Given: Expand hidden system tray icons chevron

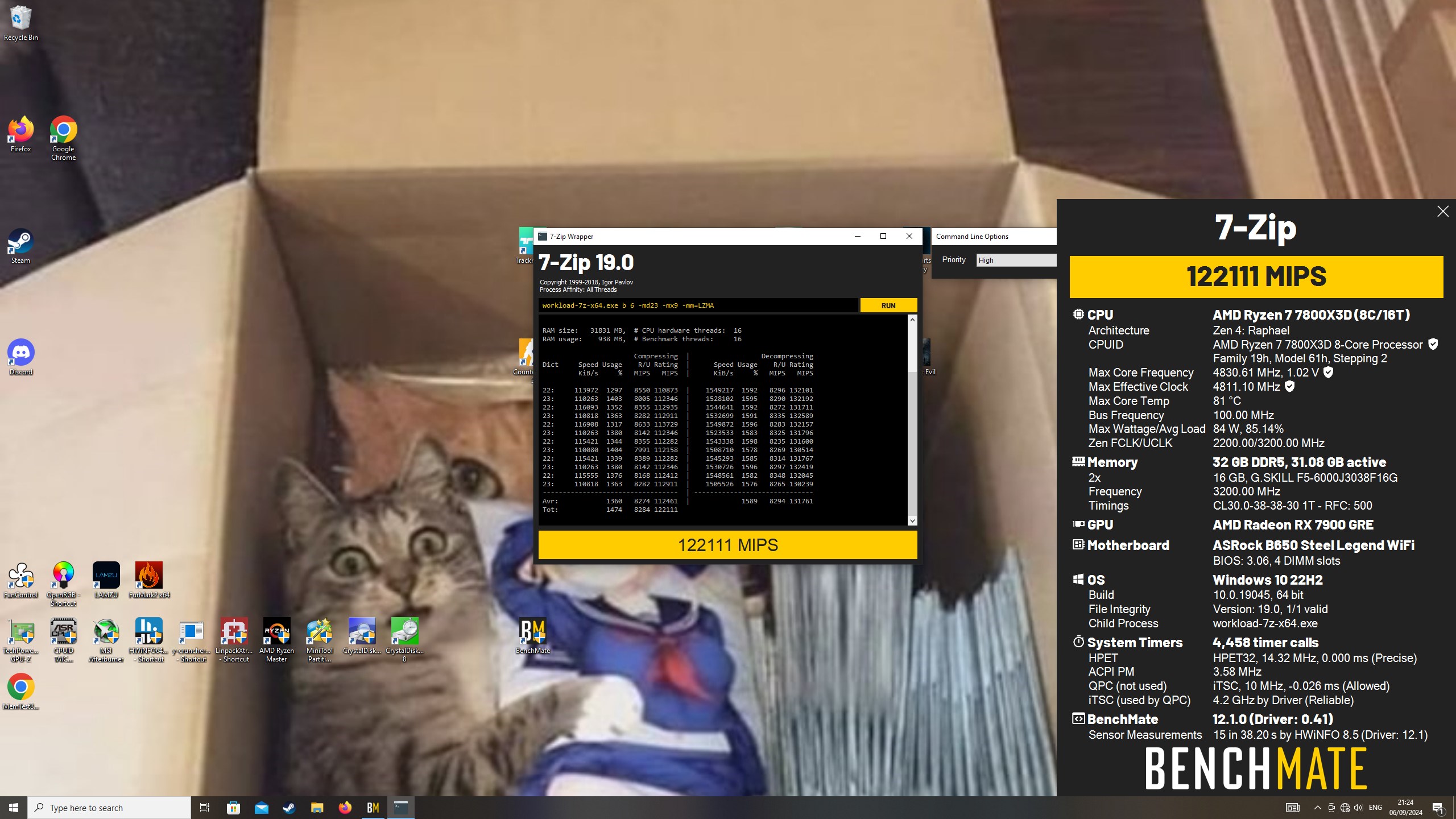Looking at the screenshot, I should tap(1317, 808).
